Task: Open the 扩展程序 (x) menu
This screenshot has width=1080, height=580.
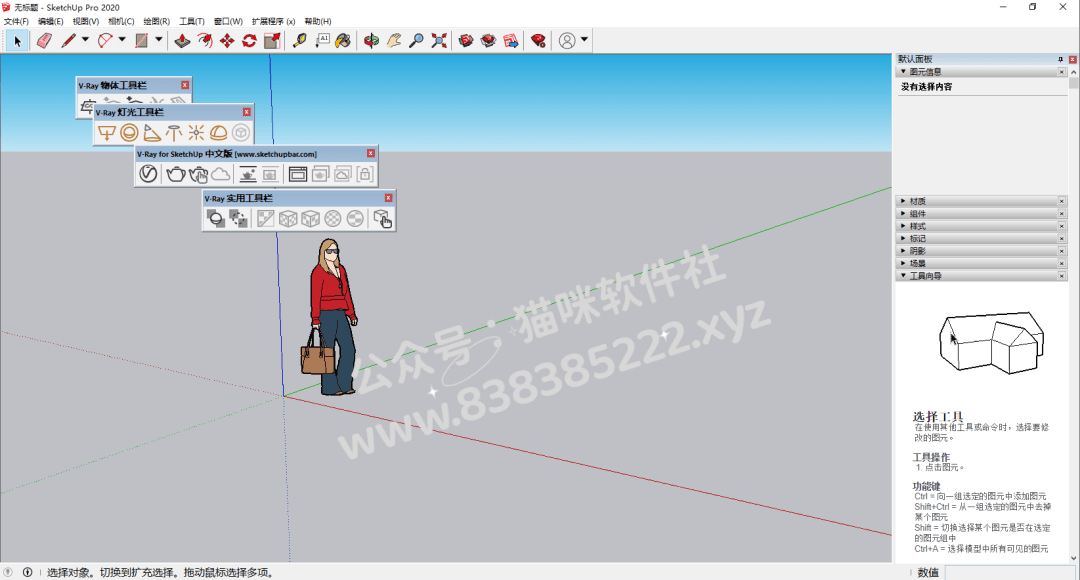Action: [x=273, y=21]
